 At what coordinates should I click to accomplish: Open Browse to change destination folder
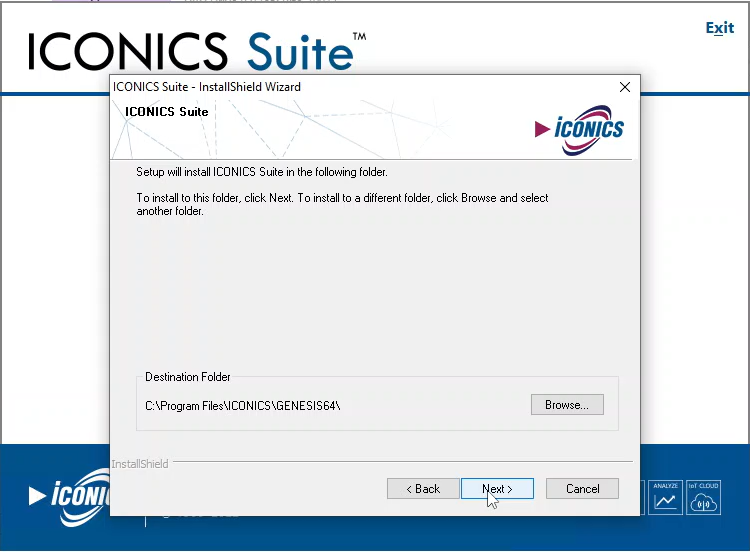pos(567,405)
